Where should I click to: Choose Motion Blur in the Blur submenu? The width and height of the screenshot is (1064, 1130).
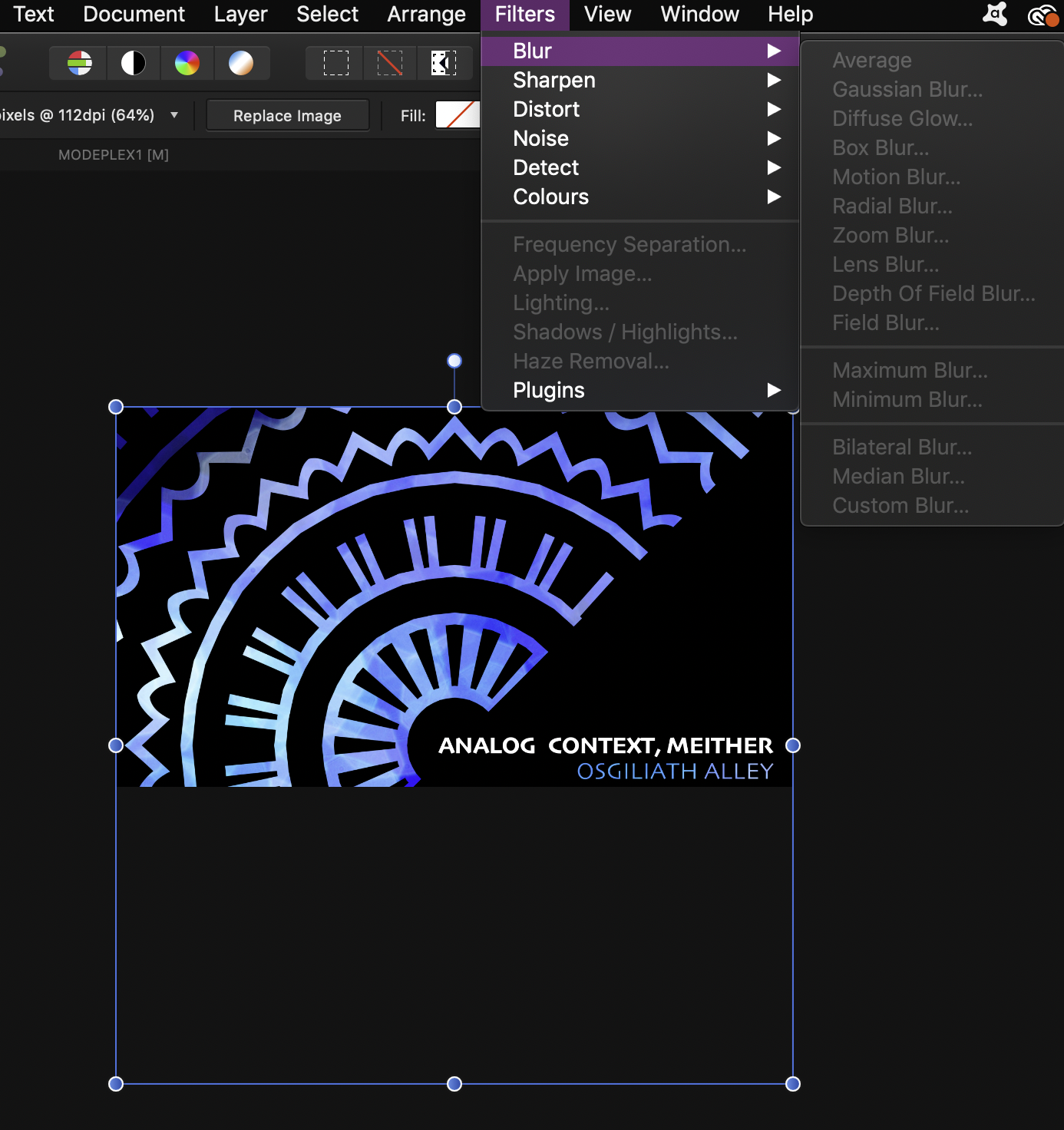pyautogui.click(x=896, y=177)
